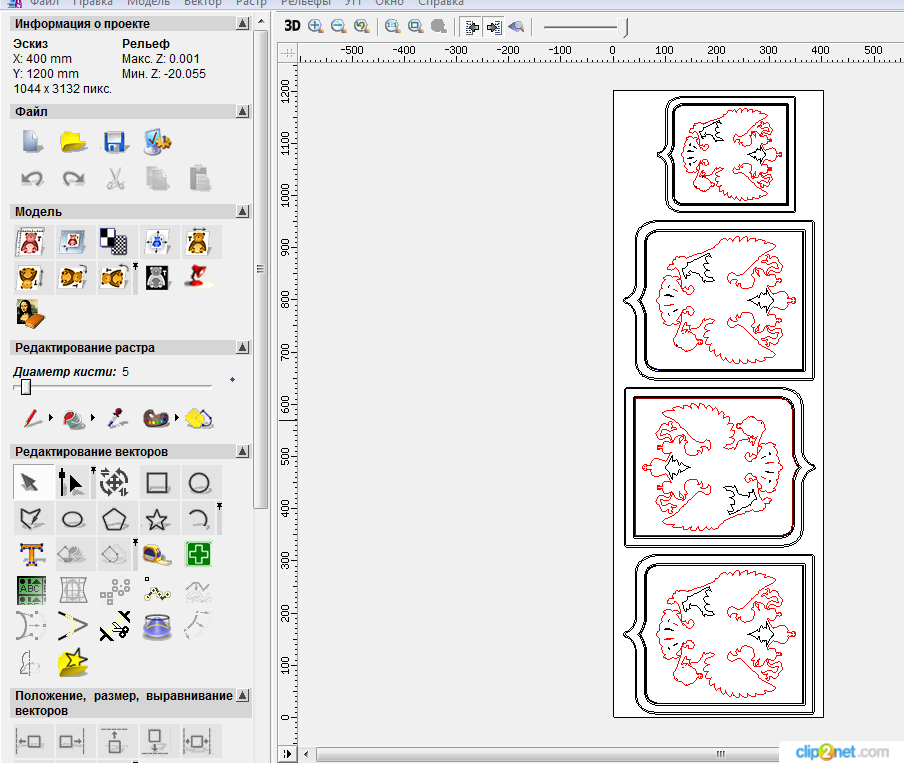The height and width of the screenshot is (763, 904).
Task: Choose the rectangle drawing tool
Action: point(157,483)
